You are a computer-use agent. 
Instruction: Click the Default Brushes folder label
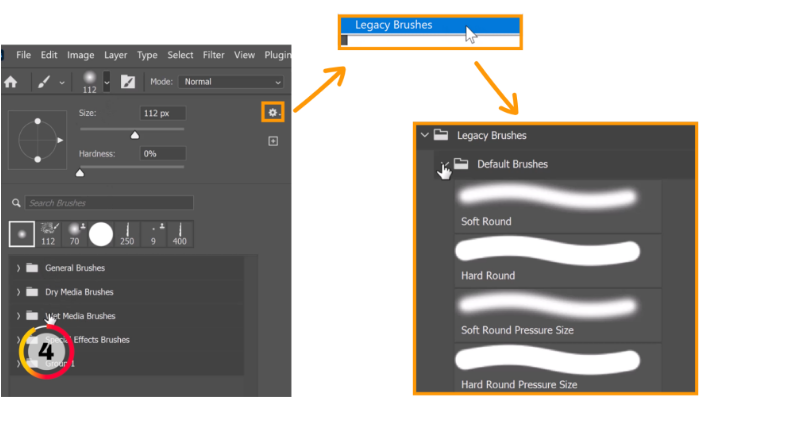coord(512,164)
